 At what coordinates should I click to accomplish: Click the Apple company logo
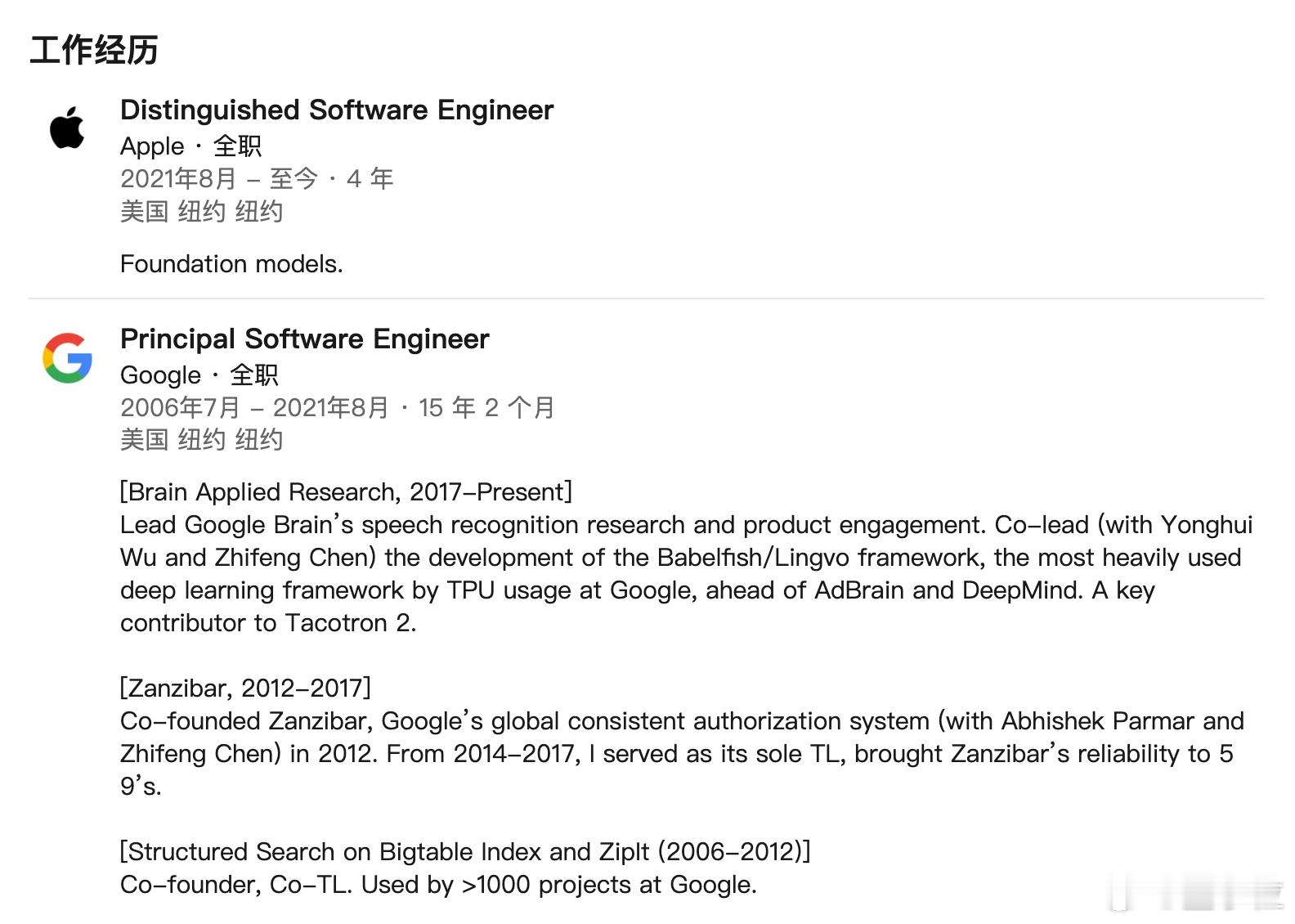point(67,128)
